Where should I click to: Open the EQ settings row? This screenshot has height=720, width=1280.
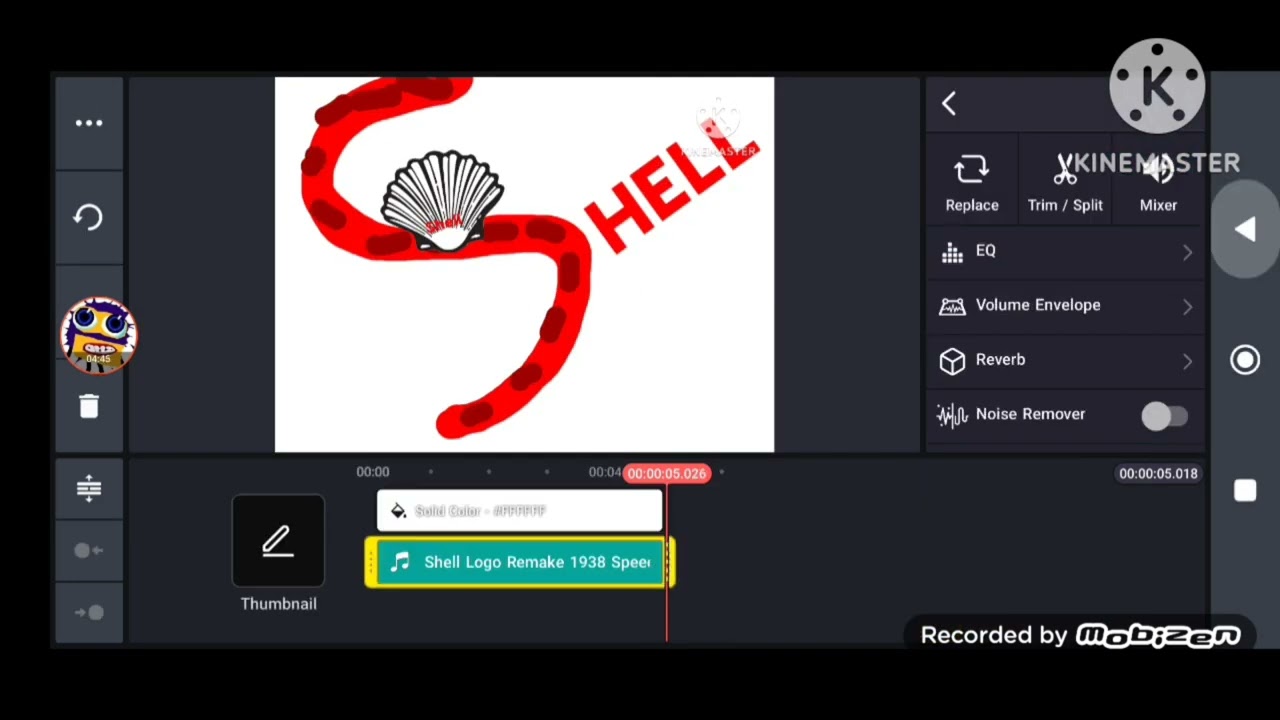click(1066, 251)
